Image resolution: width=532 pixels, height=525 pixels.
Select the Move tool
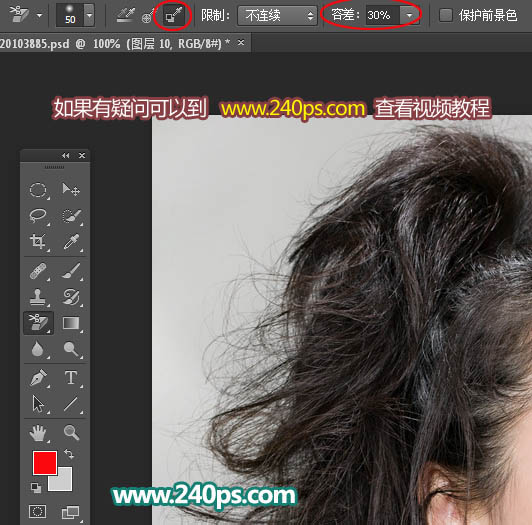tap(71, 190)
